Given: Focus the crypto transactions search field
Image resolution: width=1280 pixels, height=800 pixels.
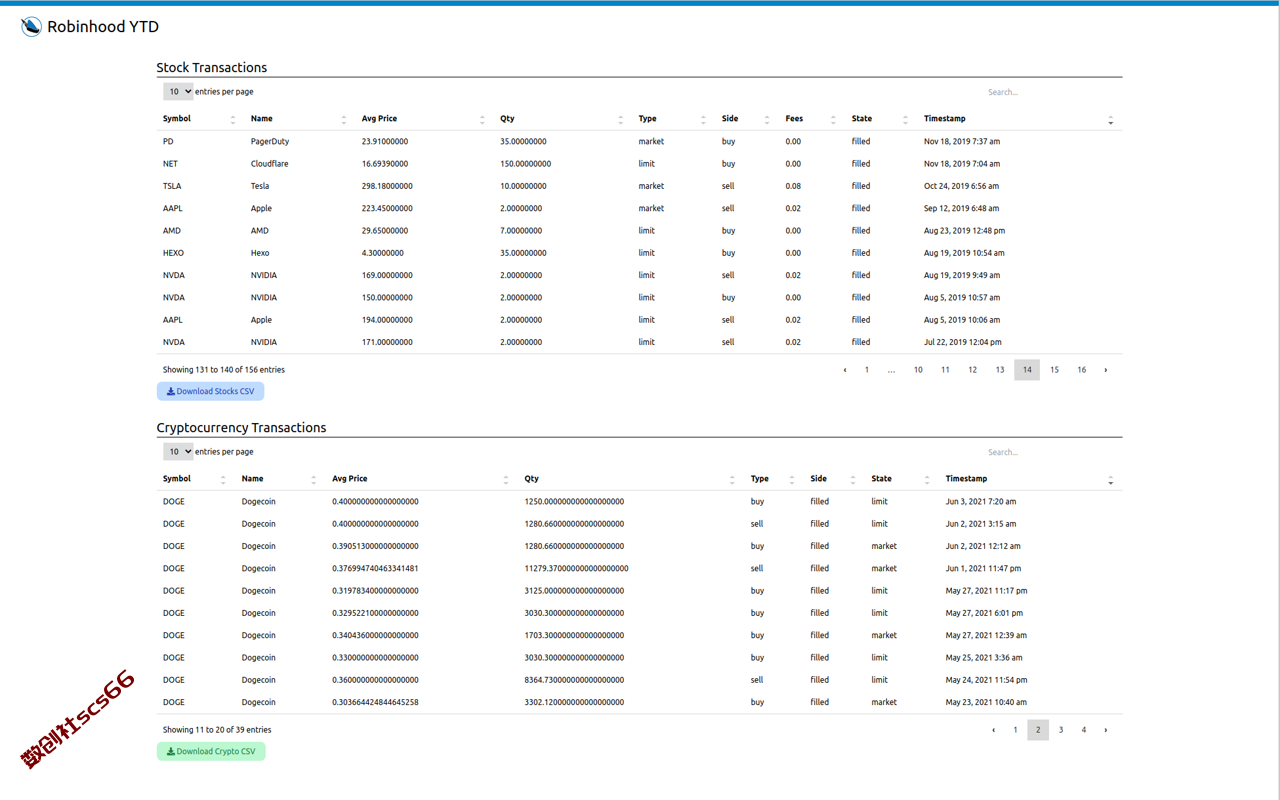Looking at the screenshot, I should tap(1049, 452).
